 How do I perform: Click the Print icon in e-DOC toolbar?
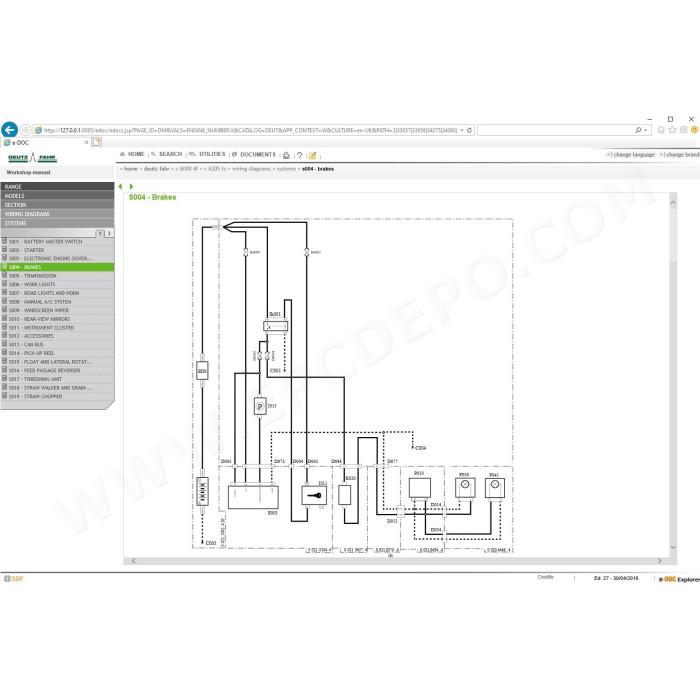click(x=286, y=155)
